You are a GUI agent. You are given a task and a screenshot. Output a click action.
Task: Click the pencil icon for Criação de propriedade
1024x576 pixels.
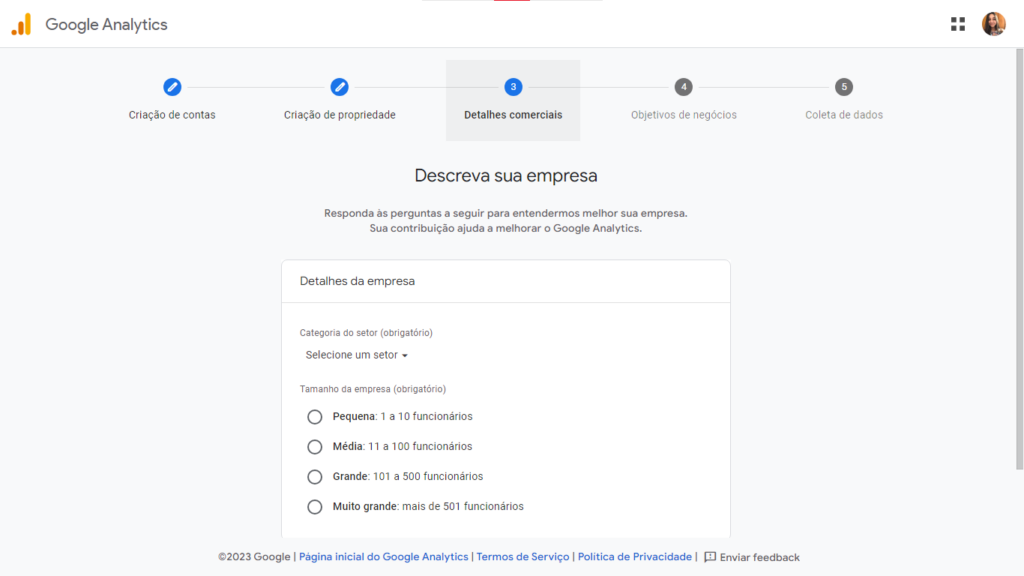[339, 87]
